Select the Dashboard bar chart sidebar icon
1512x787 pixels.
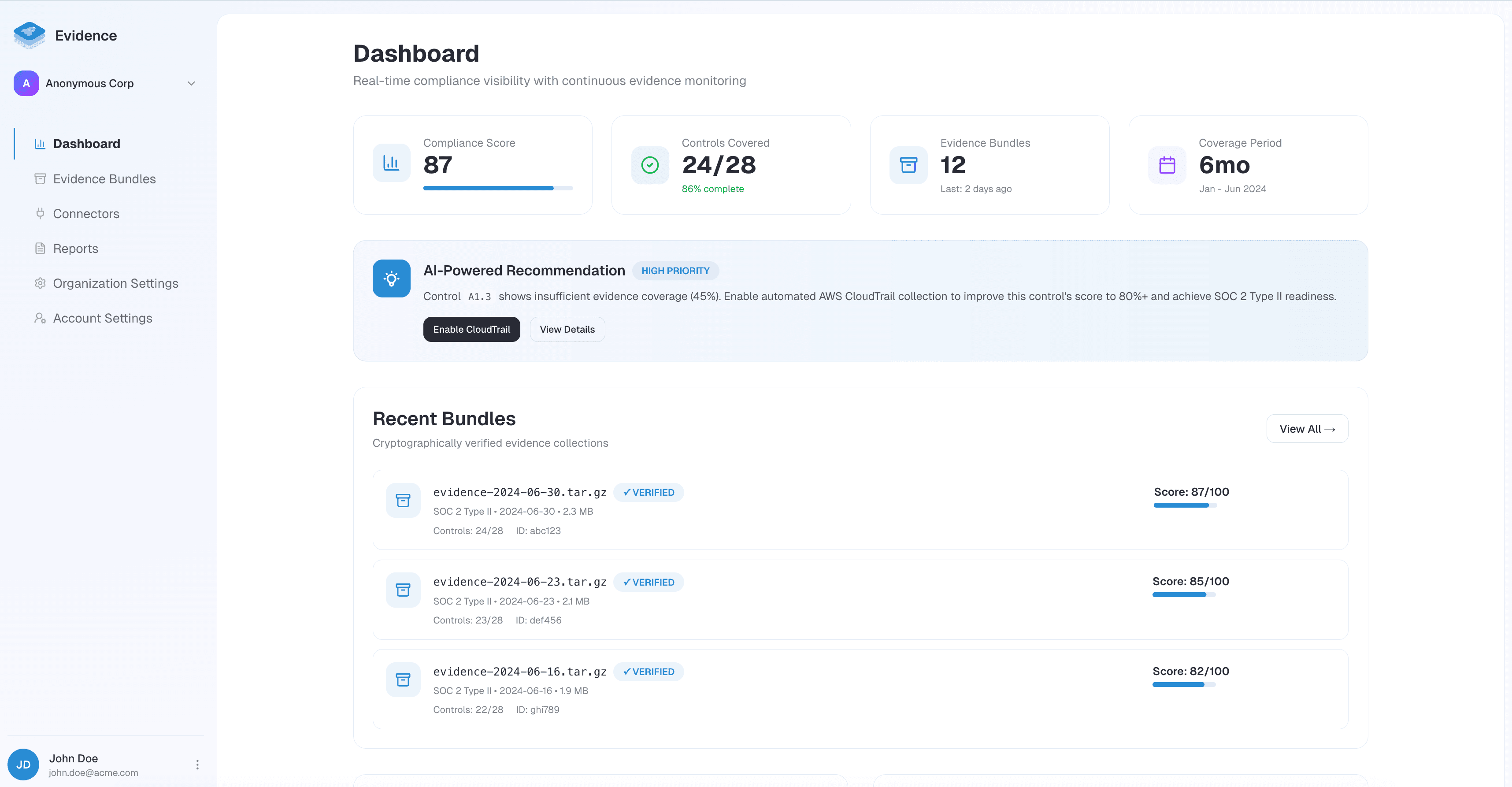[39, 143]
